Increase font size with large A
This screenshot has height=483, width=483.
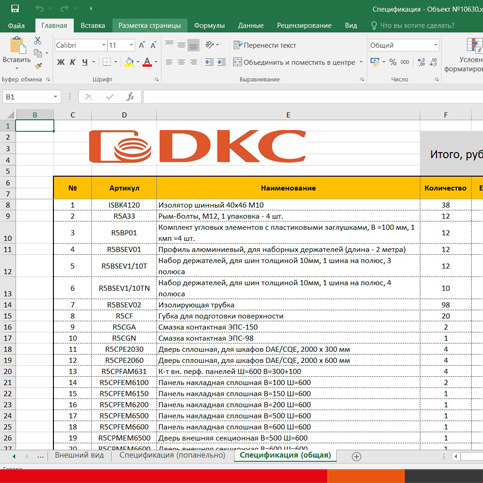click(142, 45)
